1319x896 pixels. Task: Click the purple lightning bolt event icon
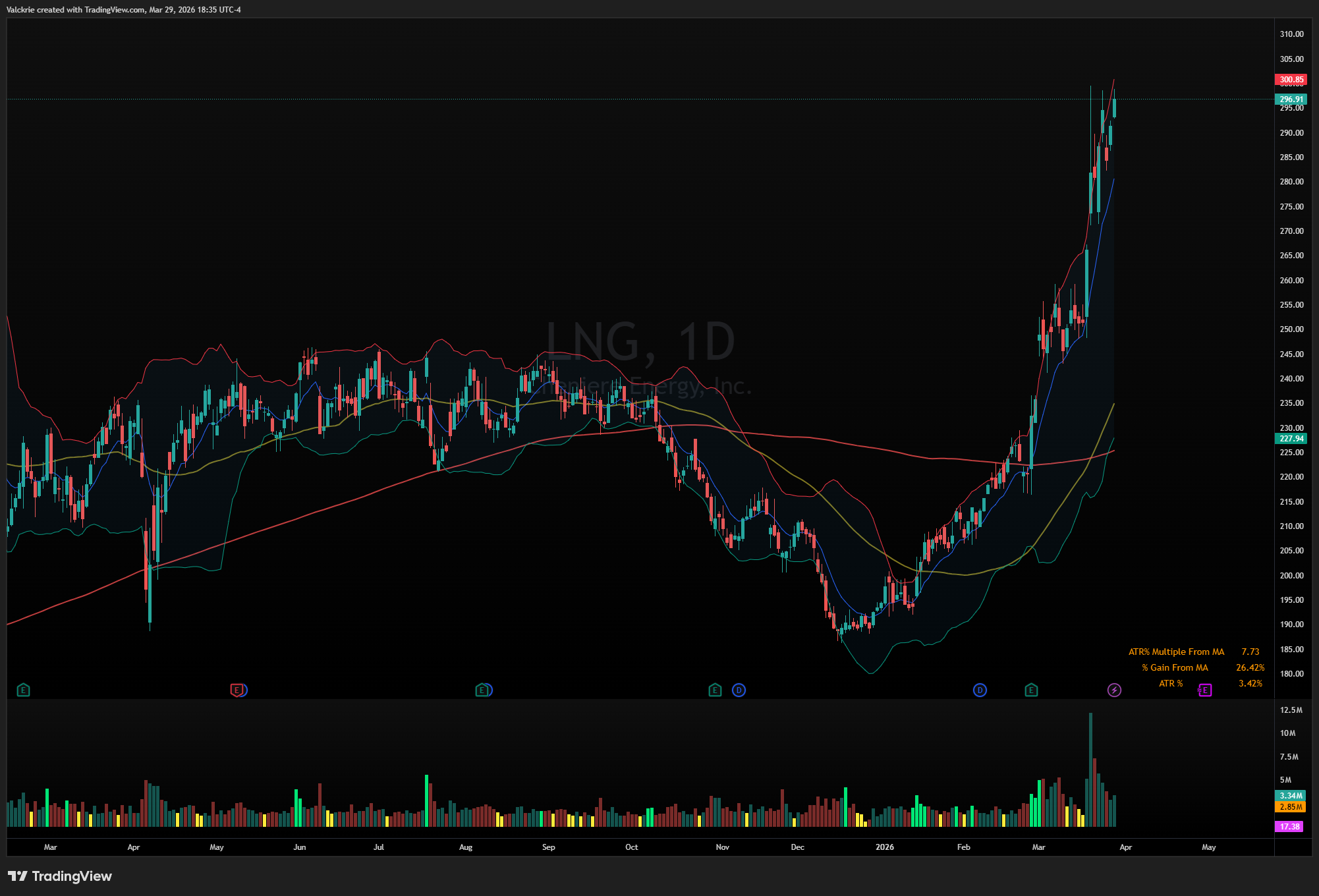click(1114, 690)
